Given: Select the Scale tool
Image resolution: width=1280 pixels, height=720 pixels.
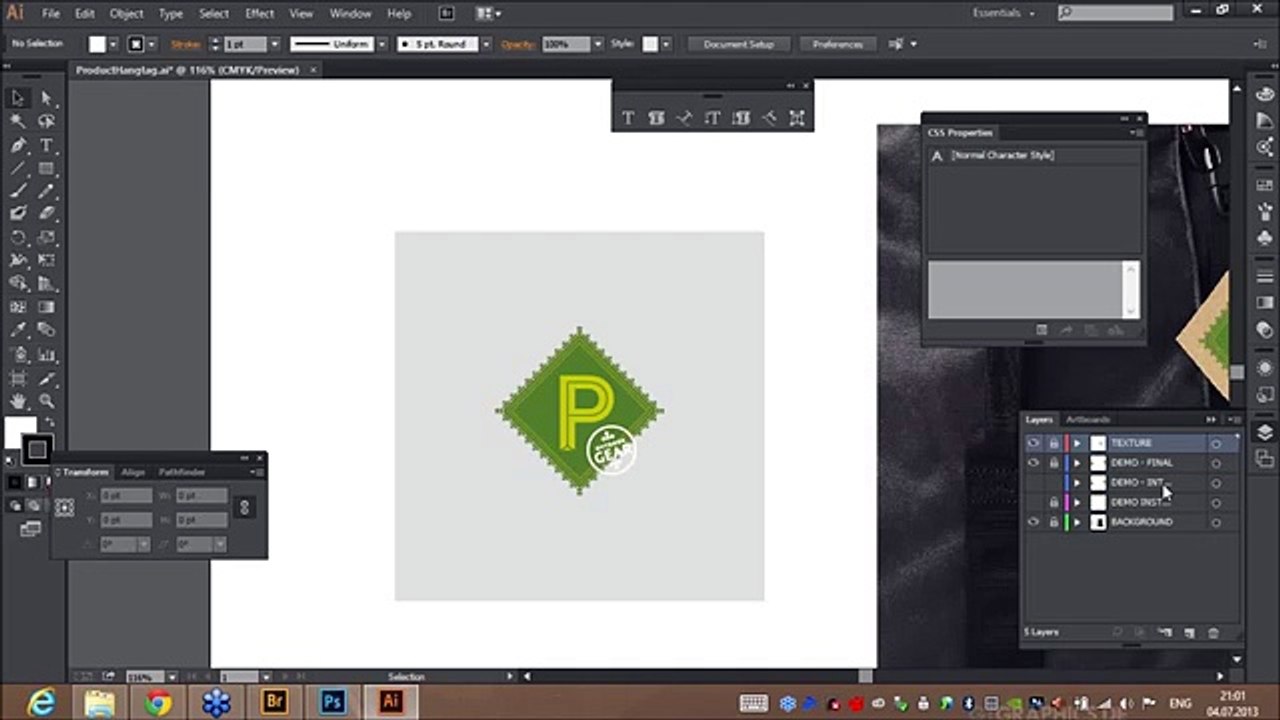Looking at the screenshot, I should click(46, 238).
